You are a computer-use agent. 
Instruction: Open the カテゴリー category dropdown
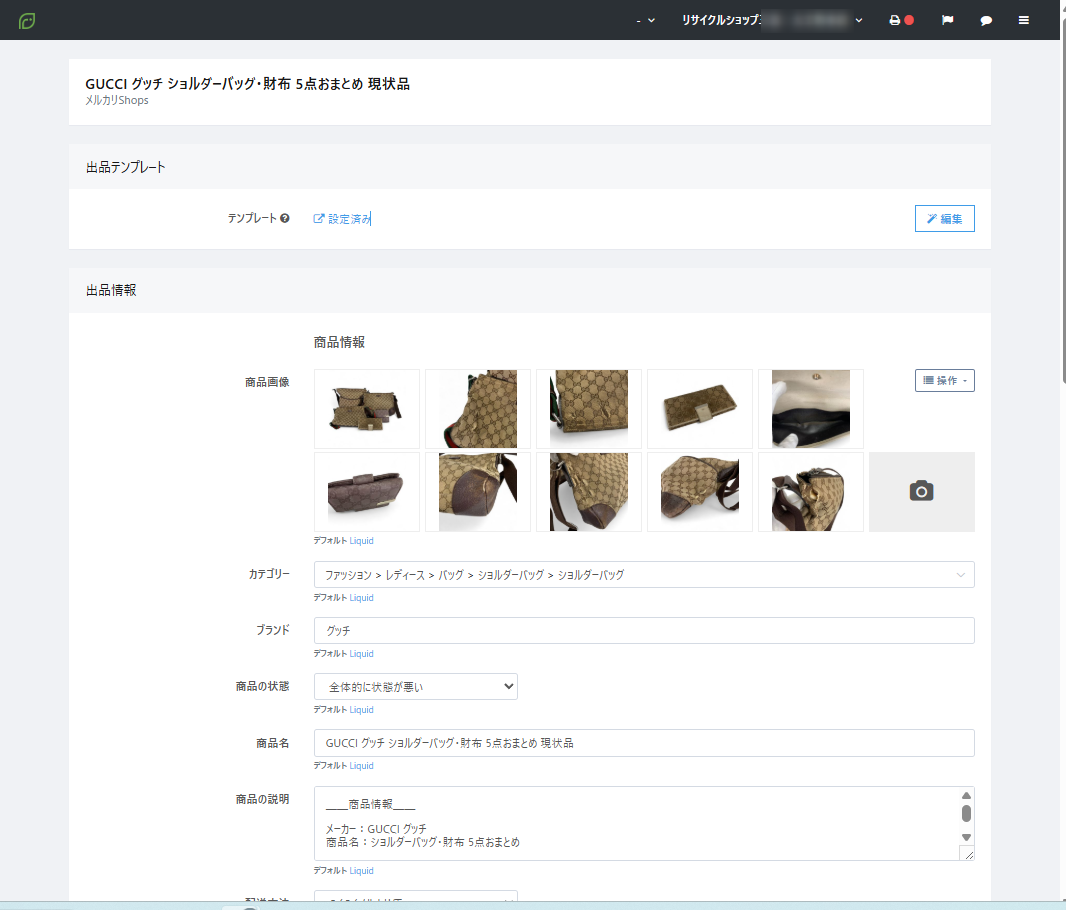tap(643, 575)
